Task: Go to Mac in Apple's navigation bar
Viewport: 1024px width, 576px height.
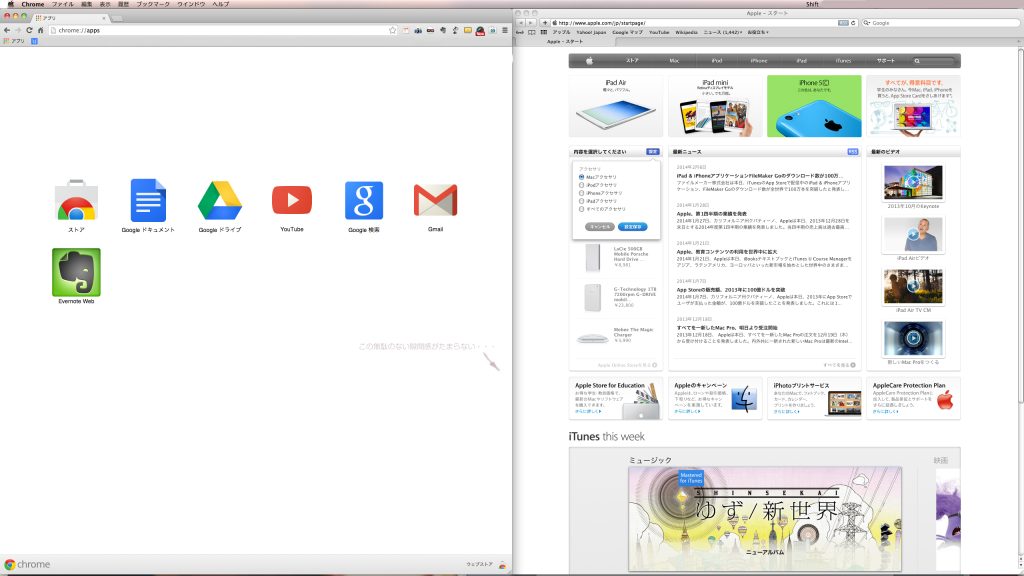Action: click(x=674, y=61)
